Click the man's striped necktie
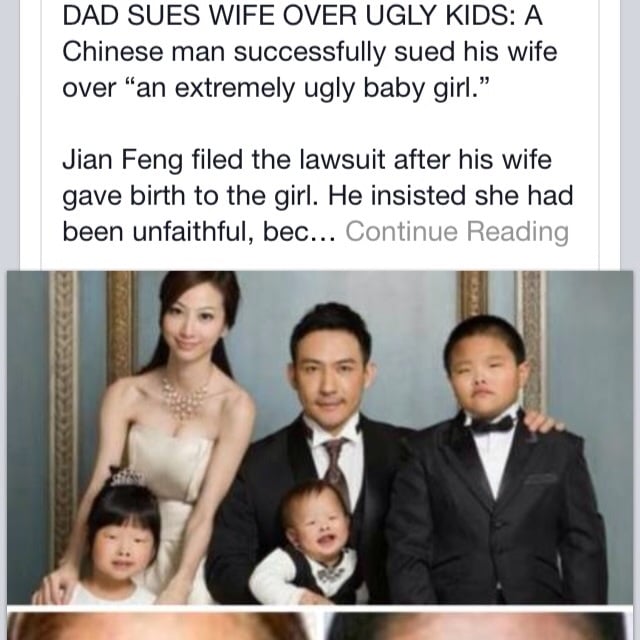Viewport: 640px width, 640px height. click(x=336, y=465)
